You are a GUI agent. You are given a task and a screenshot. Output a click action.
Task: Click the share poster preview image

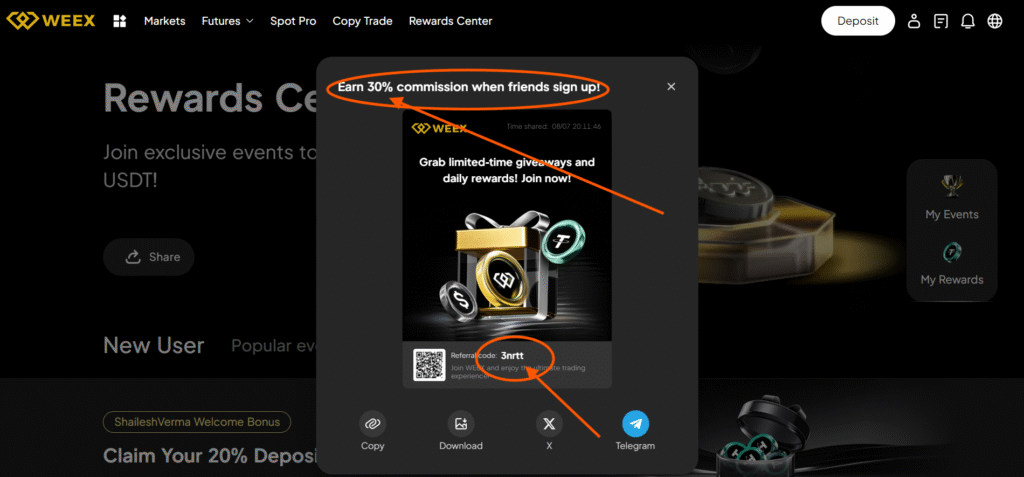(x=507, y=249)
